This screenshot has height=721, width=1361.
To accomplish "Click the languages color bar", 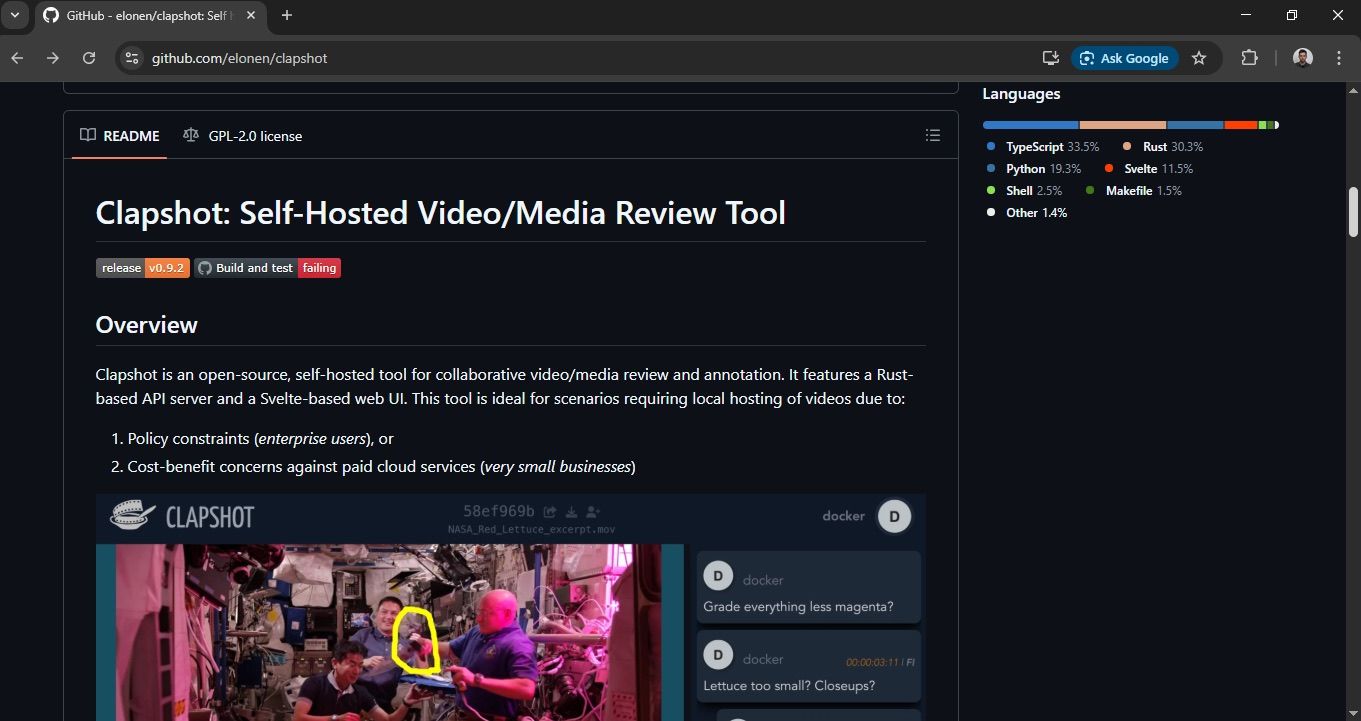I will (1130, 125).
